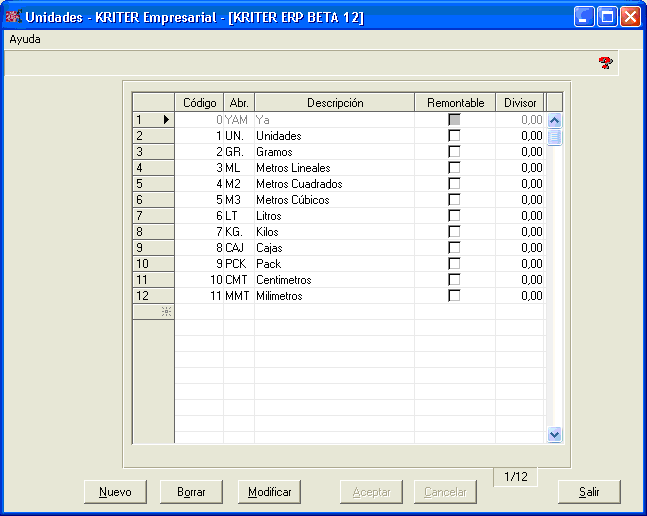Click the 'CMT' abbreviation cell

[239, 280]
